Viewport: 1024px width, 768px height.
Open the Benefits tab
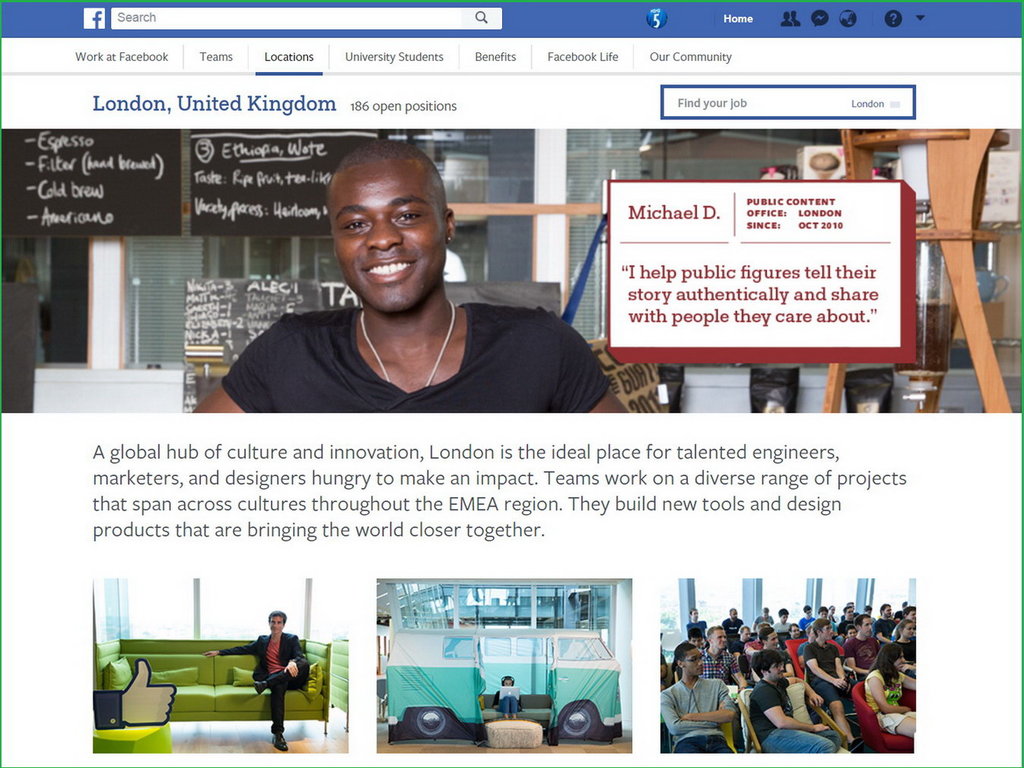pos(495,57)
